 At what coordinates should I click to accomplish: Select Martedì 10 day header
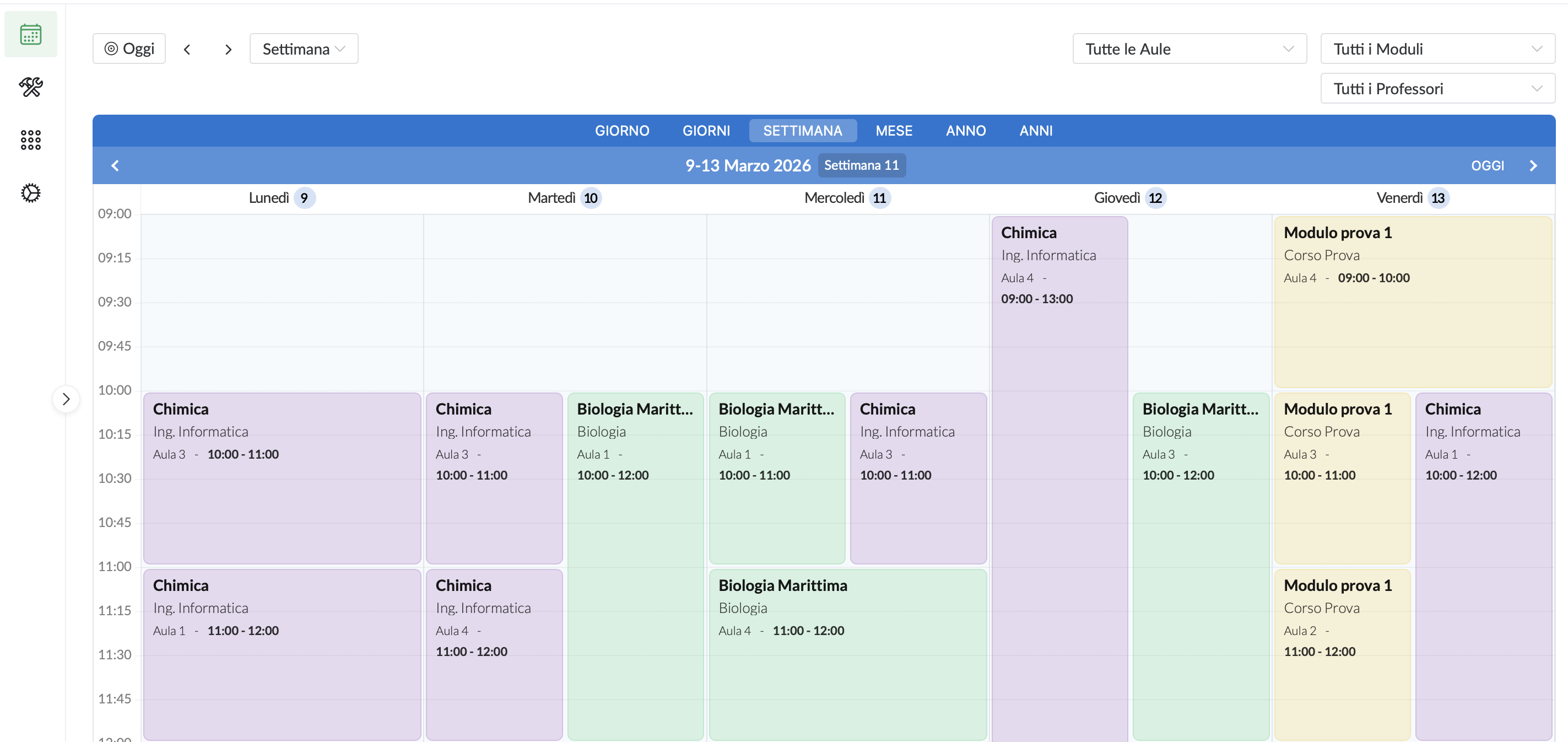click(x=564, y=198)
